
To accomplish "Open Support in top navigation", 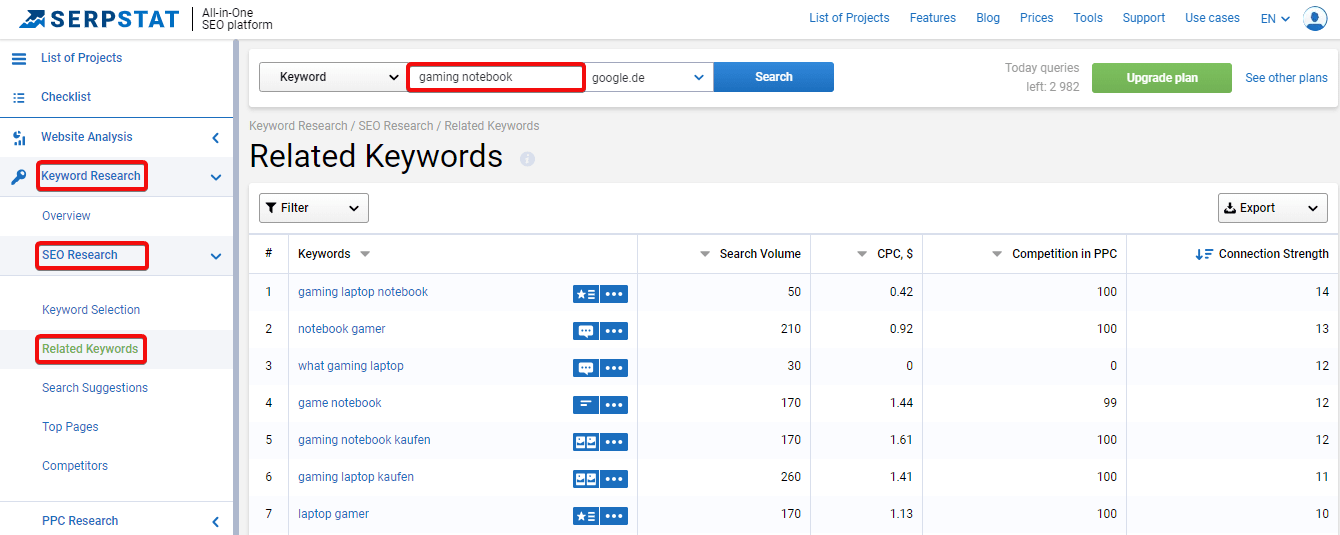I will click(1144, 18).
